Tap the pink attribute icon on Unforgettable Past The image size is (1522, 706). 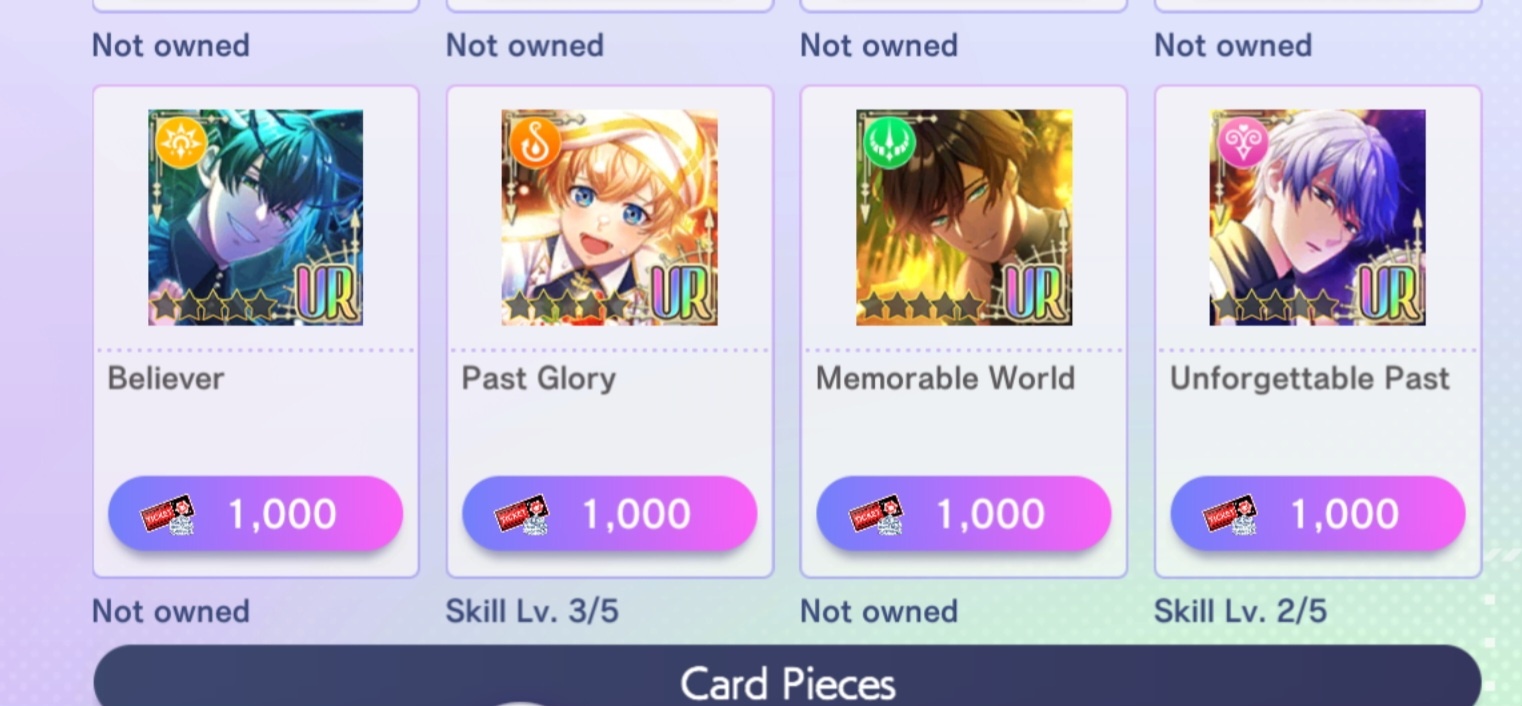pyautogui.click(x=1243, y=142)
